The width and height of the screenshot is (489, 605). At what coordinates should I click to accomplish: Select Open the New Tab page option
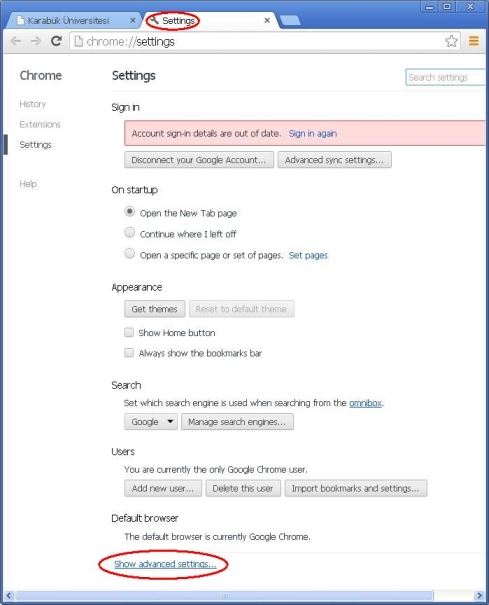pyautogui.click(x=130, y=211)
